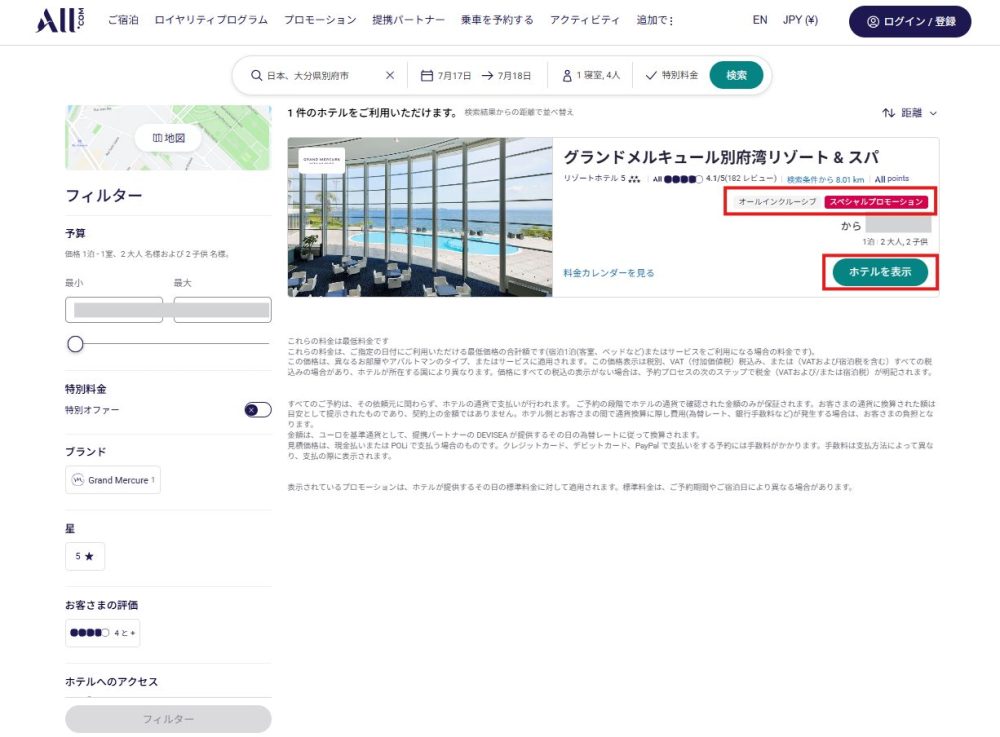The image size is (1000, 737).
Task: Click the 検索条件から 8.01 km distance text
Action: pyautogui.click(x=825, y=180)
